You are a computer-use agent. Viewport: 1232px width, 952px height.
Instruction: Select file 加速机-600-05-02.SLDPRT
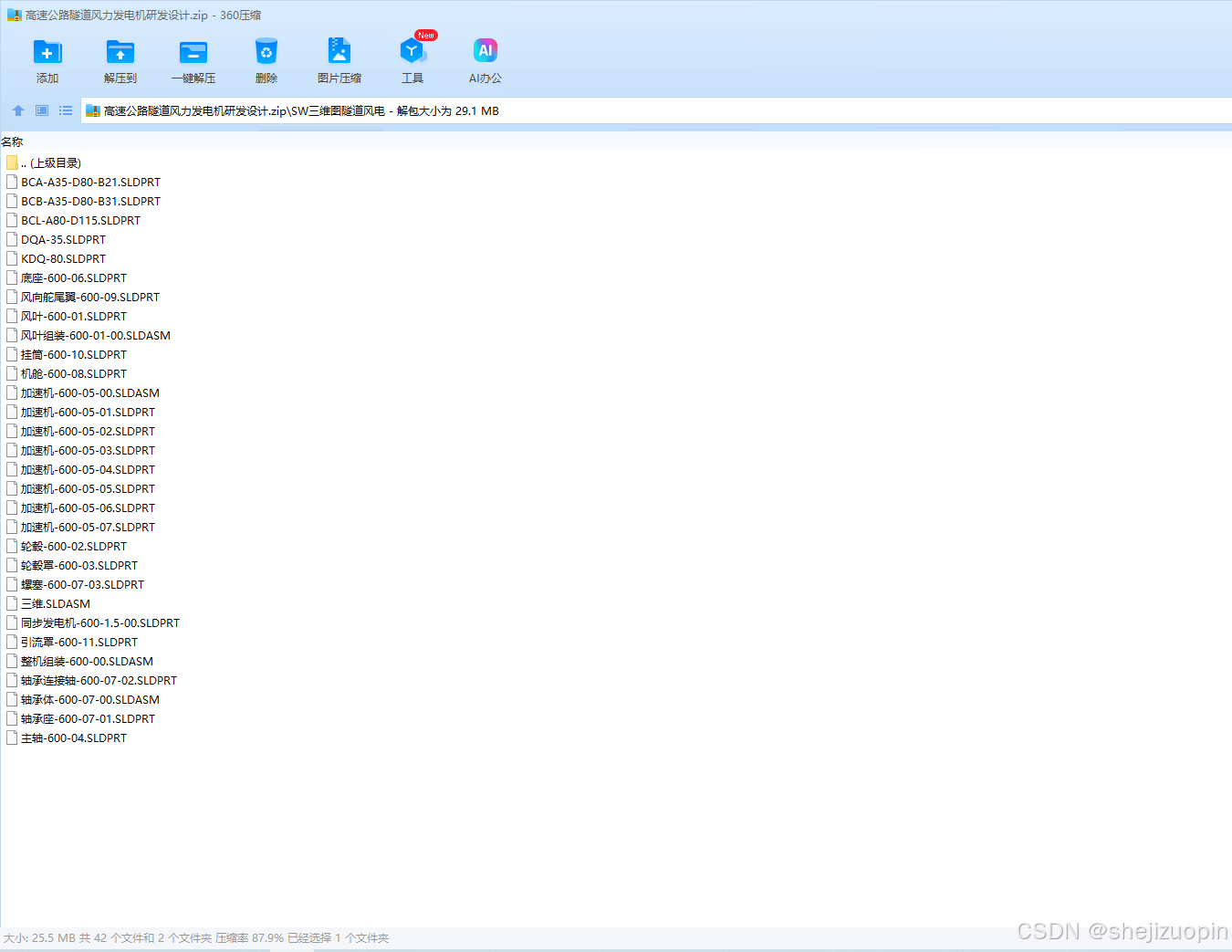click(x=81, y=431)
